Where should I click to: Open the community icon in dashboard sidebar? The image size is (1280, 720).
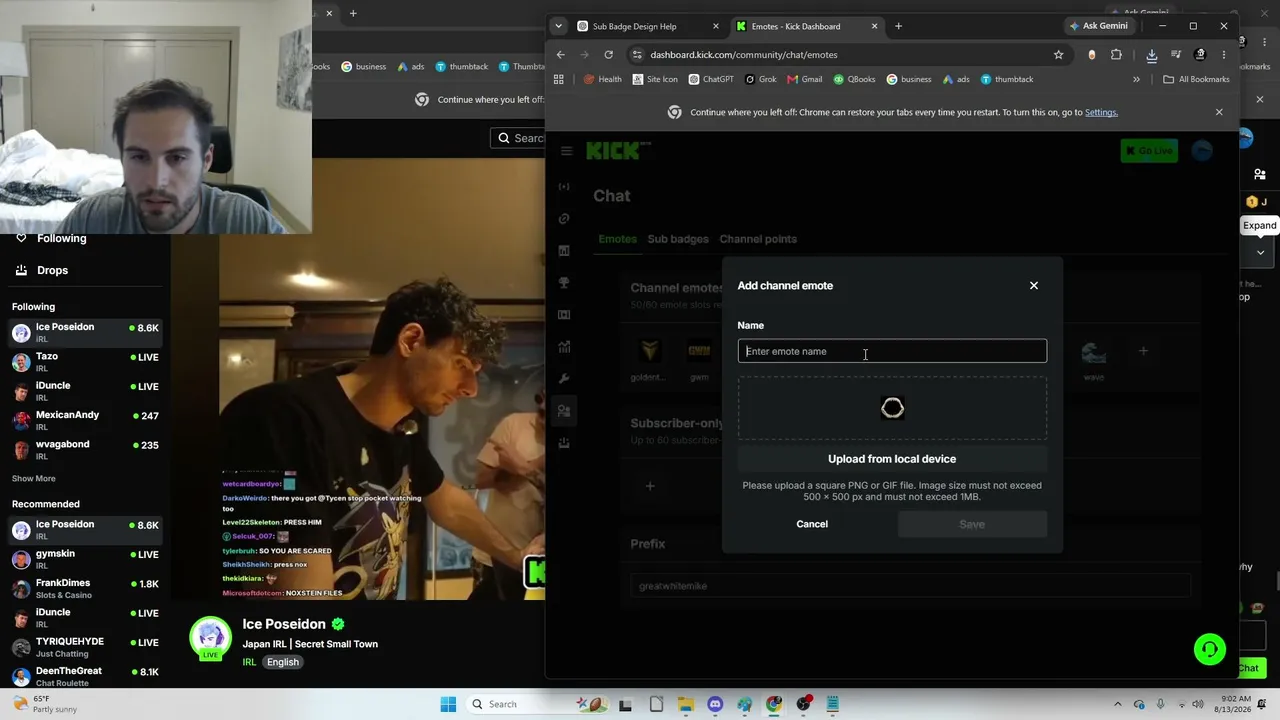[x=564, y=411]
